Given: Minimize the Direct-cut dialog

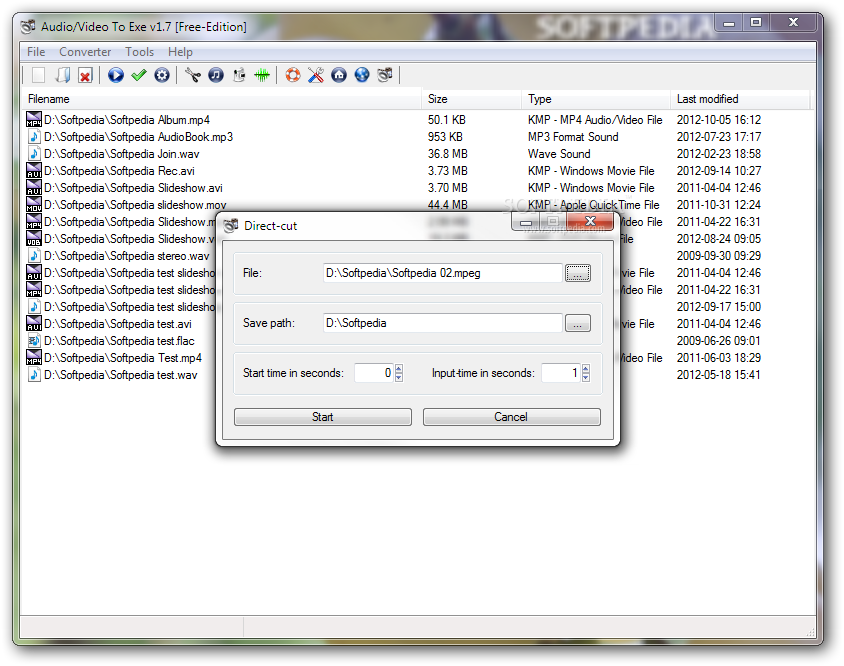Looking at the screenshot, I should point(526,221).
